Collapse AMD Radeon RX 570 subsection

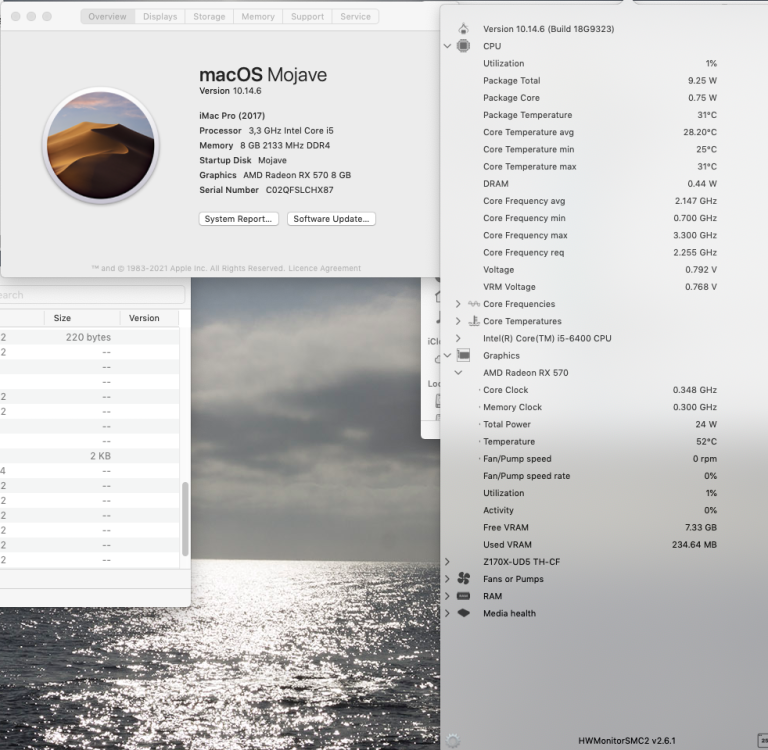[458, 372]
